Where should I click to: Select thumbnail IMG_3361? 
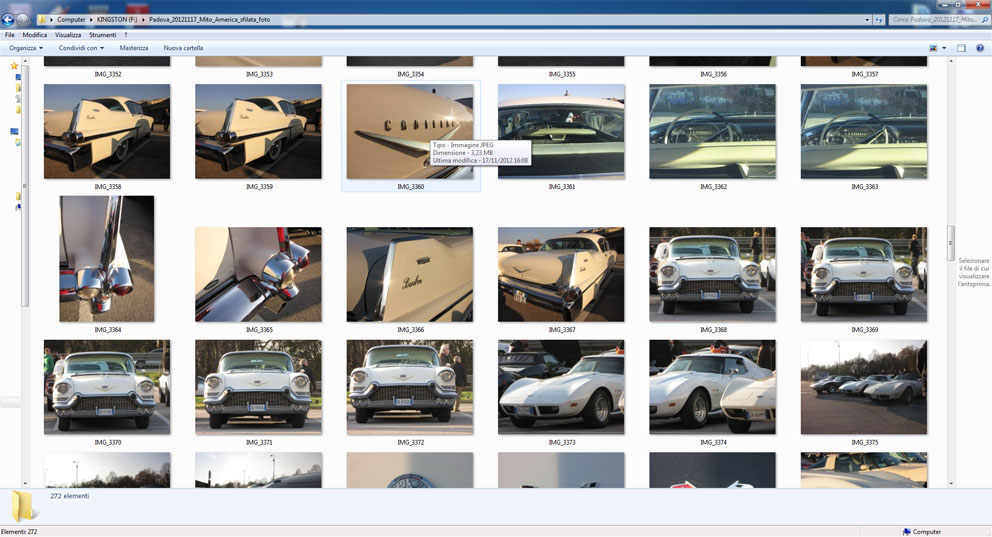561,132
